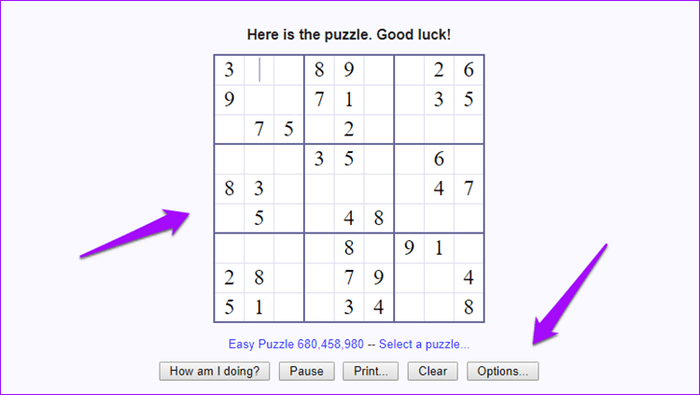Select the empty cell left of 3 4 in bottom row
Image resolution: width=700 pixels, height=395 pixels.
click(319, 307)
